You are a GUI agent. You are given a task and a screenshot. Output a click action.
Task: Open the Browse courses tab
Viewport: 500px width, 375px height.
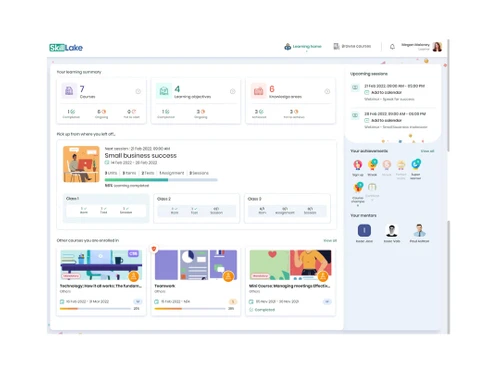(352, 46)
